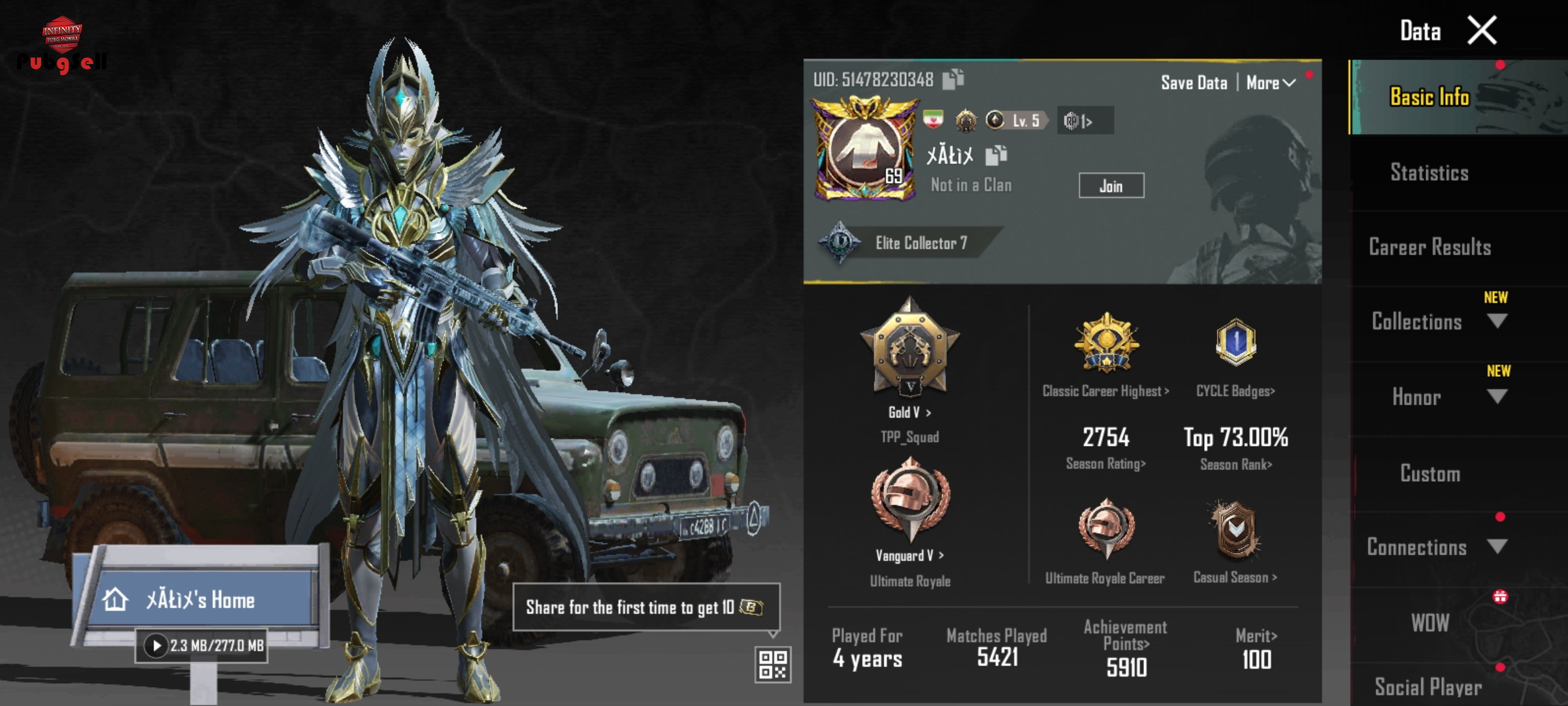Viewport: 1568px width, 706px height.
Task: Open the QR code share icon
Action: (x=773, y=665)
